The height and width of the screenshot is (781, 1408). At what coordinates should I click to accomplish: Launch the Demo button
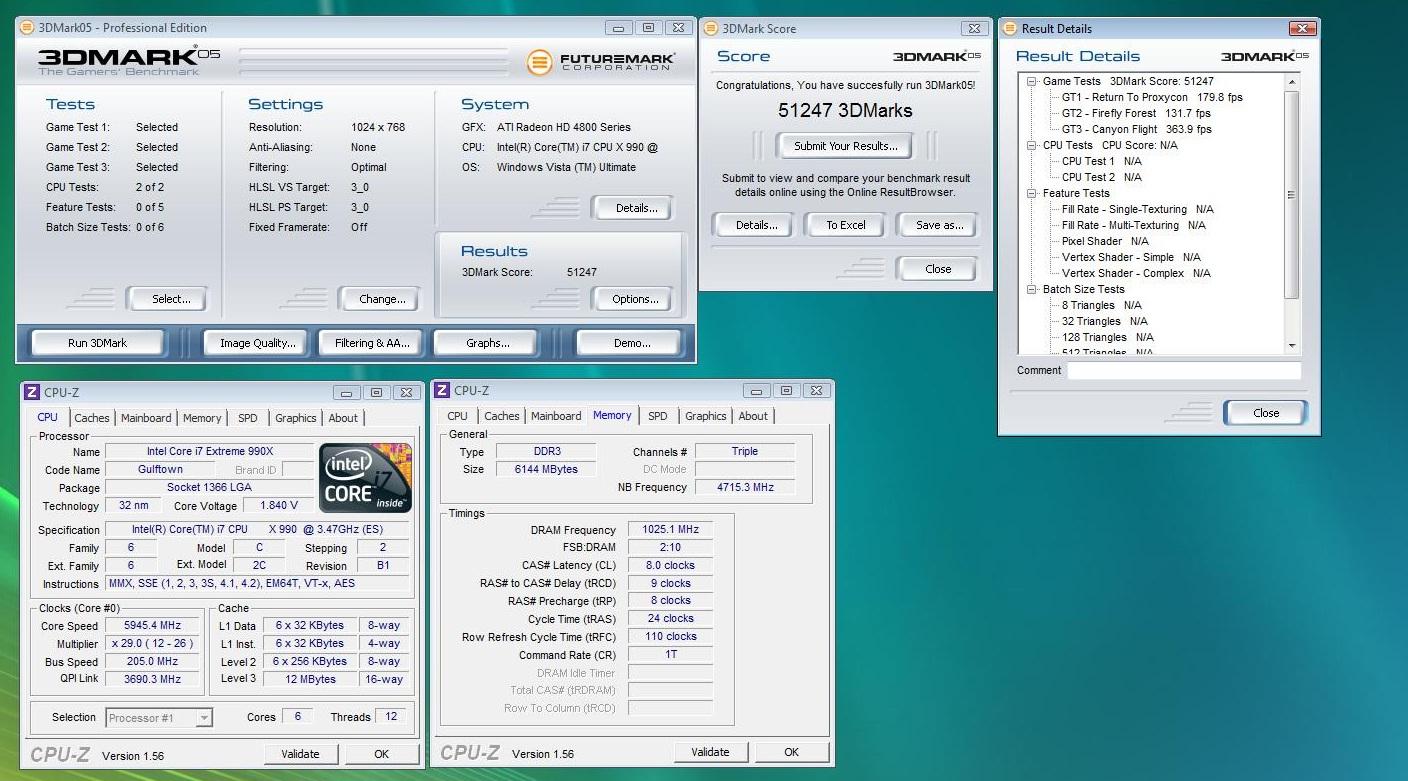point(632,343)
